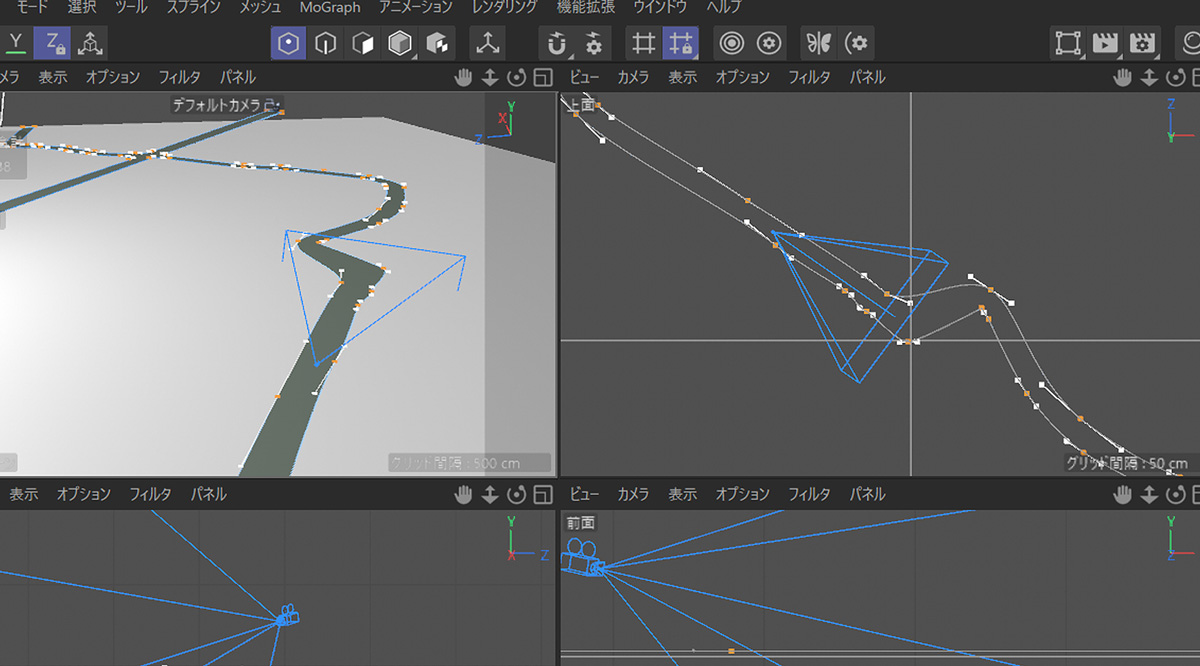Open オプション menu in bottom-left viewport

coord(83,494)
